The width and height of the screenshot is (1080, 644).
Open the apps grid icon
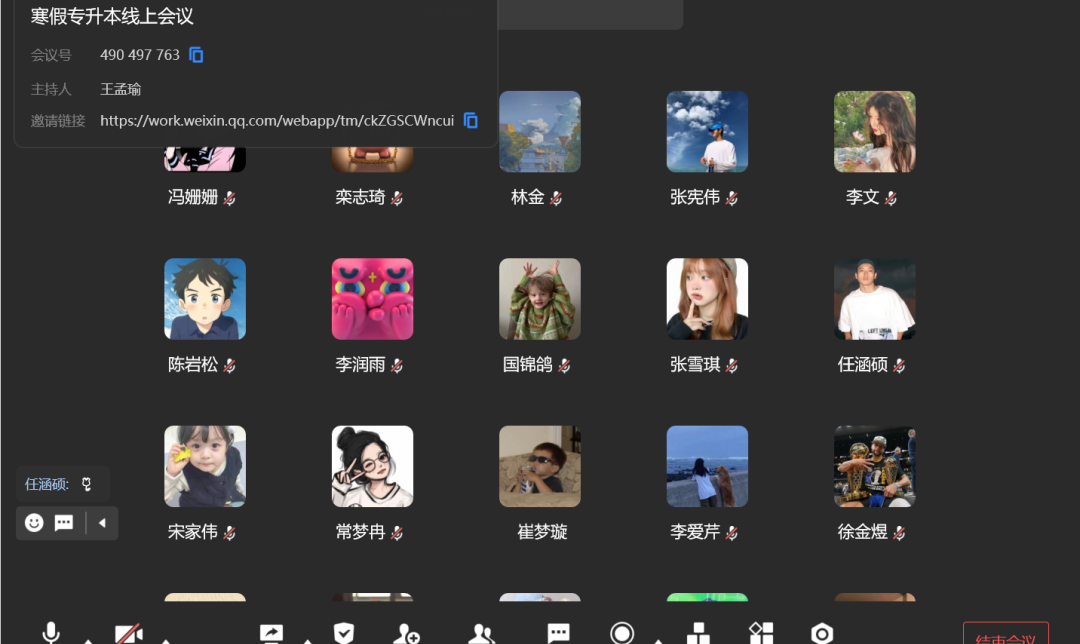[761, 633]
